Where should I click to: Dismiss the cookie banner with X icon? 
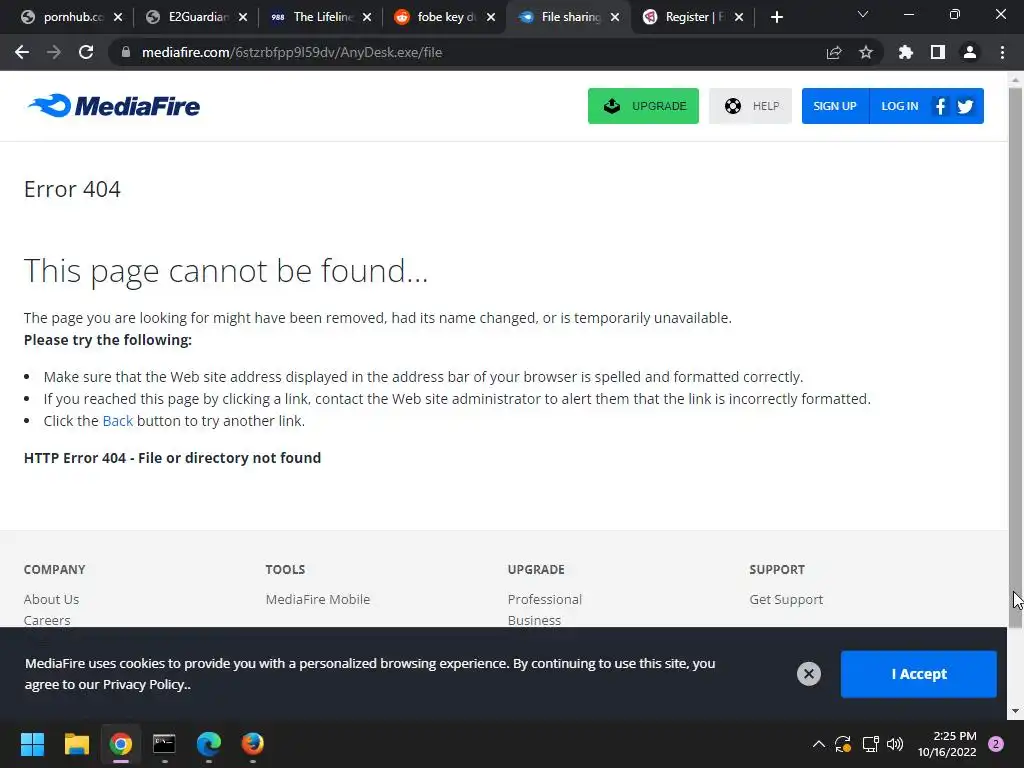[x=808, y=673]
